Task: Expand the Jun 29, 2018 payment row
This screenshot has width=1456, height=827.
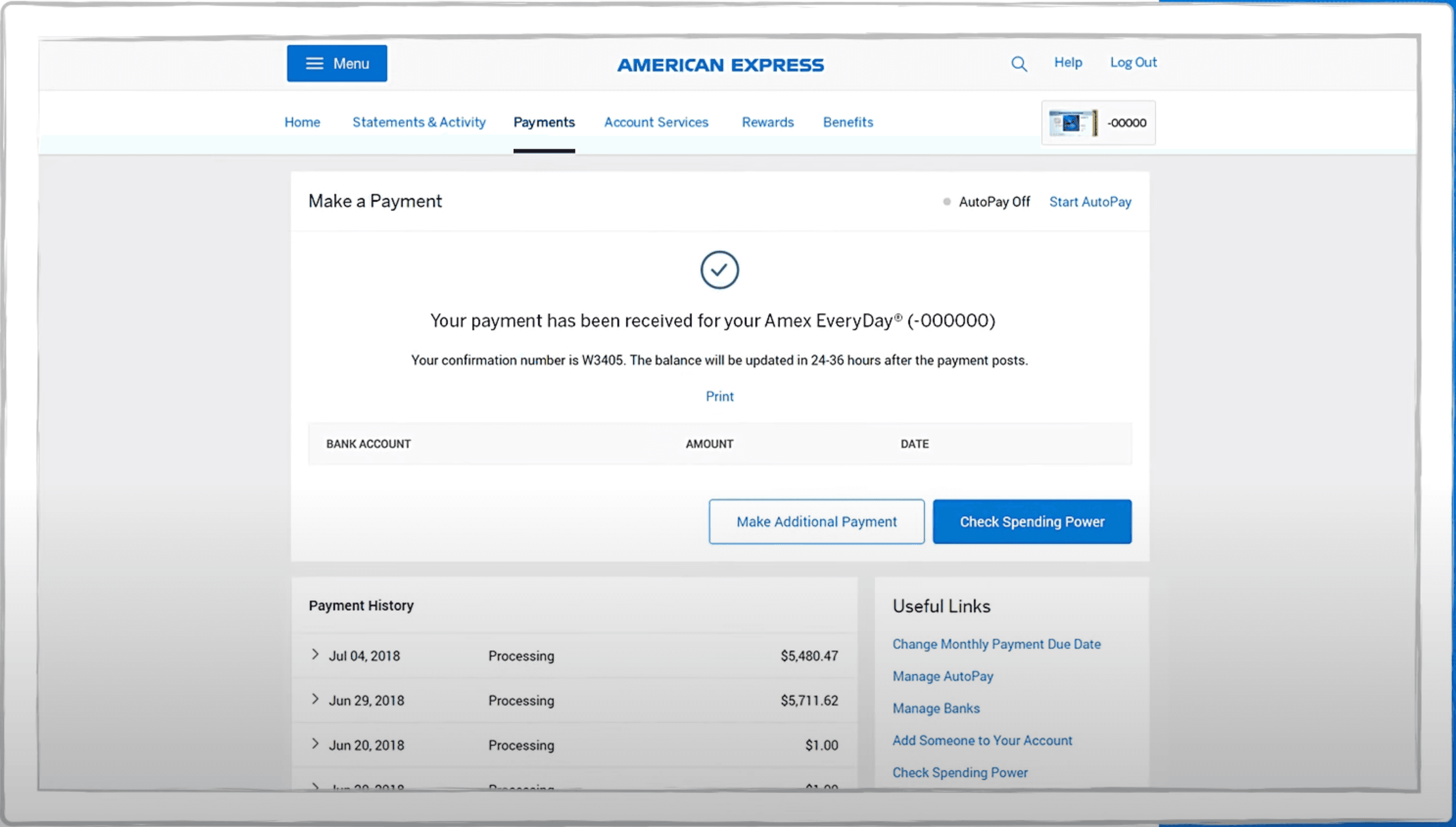Action: (315, 700)
